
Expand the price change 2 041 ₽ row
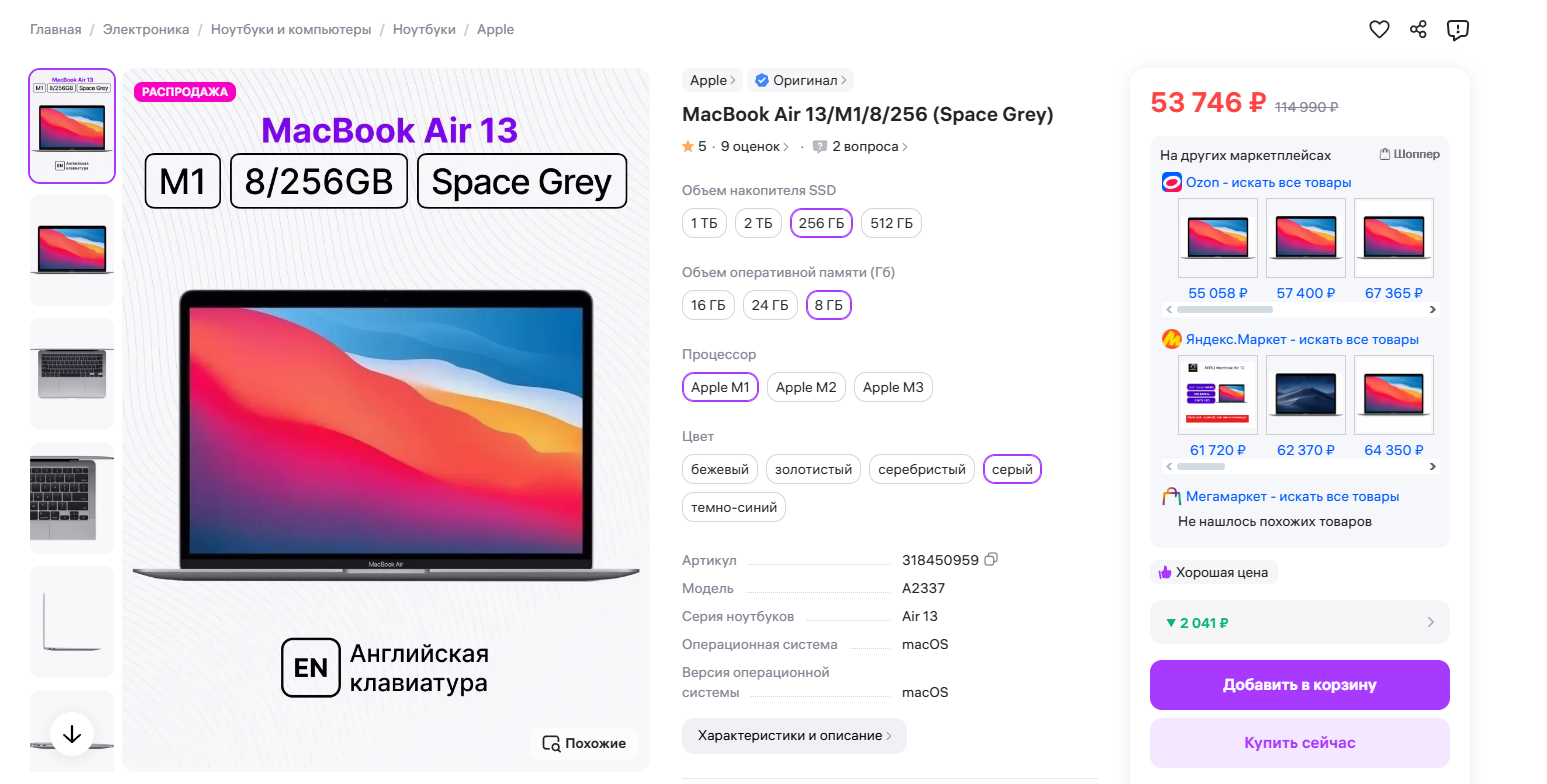1299,622
